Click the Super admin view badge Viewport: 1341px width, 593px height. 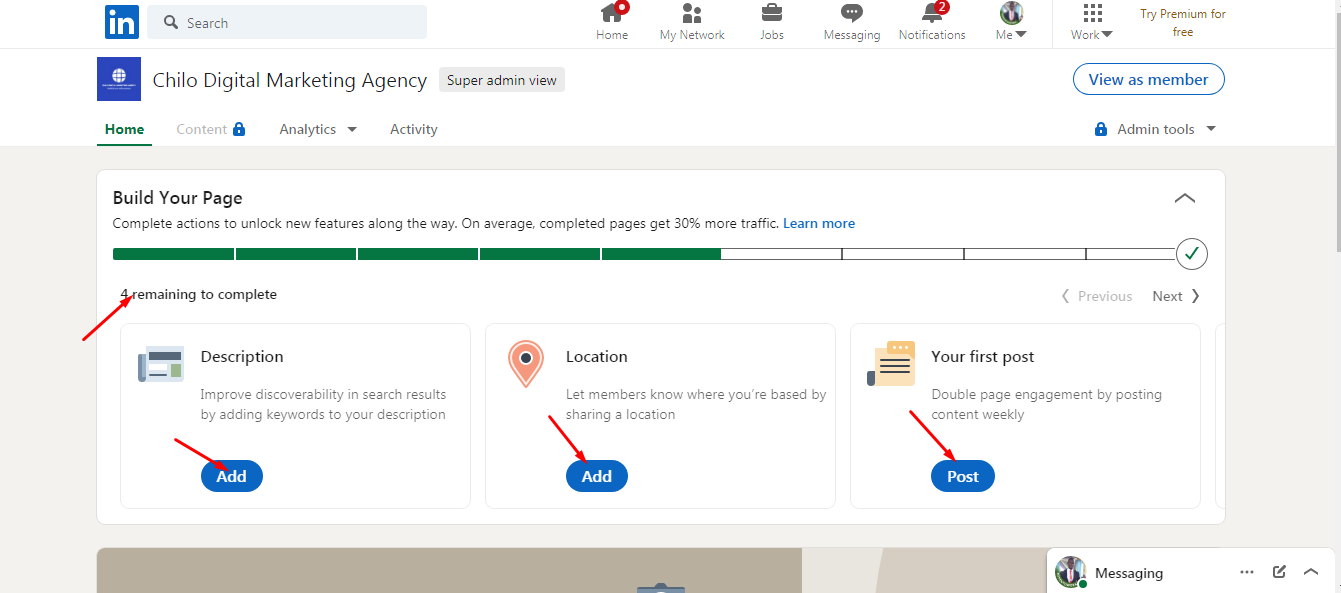click(x=502, y=80)
